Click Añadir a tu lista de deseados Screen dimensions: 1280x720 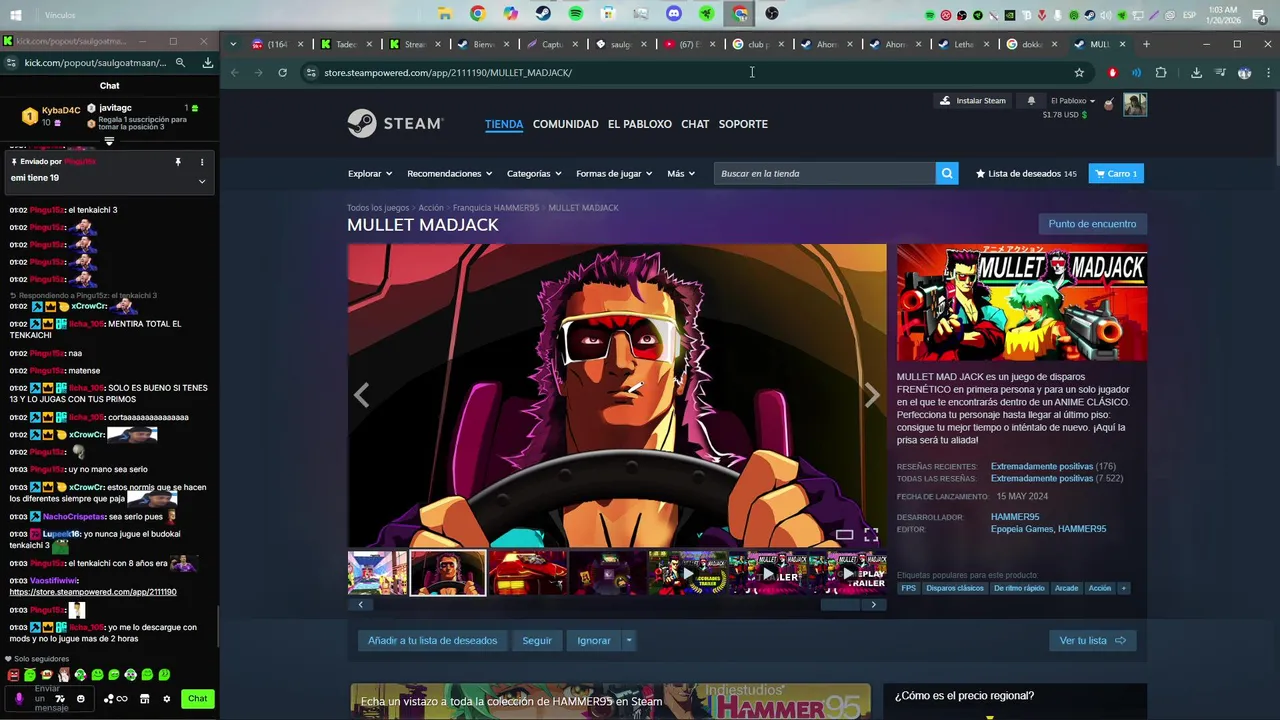[432, 640]
